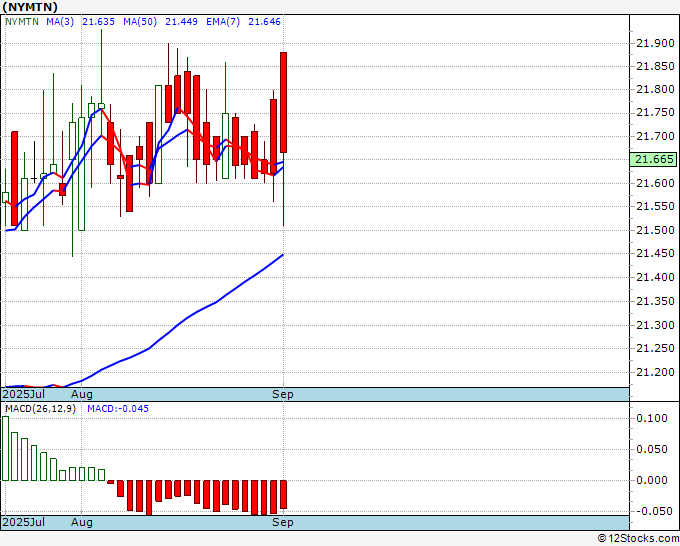This screenshot has height=546, width=680.
Task: Click the 21.200 price axis label
Action: coord(655,372)
